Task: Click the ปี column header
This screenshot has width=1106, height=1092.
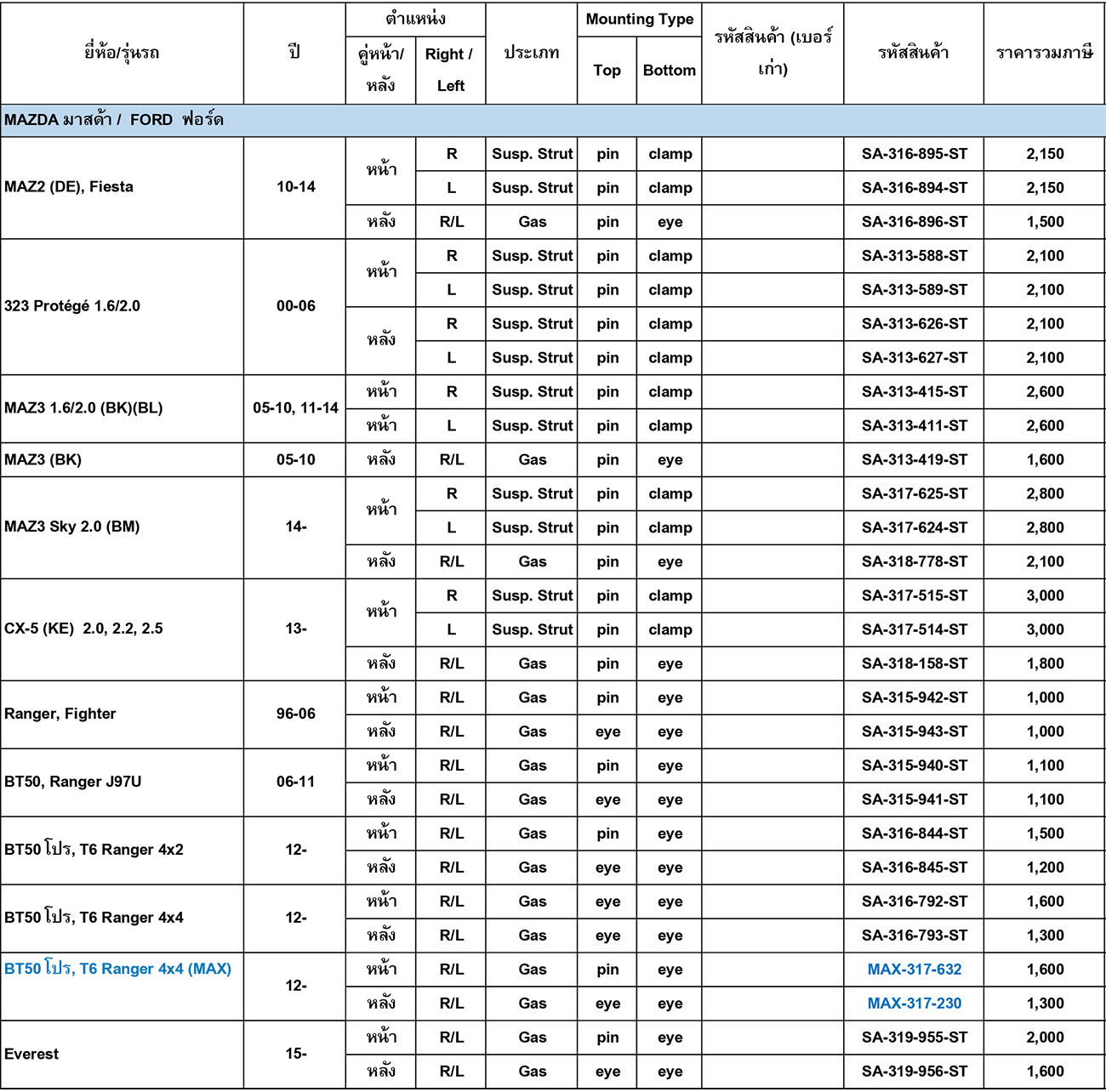Action: [294, 53]
